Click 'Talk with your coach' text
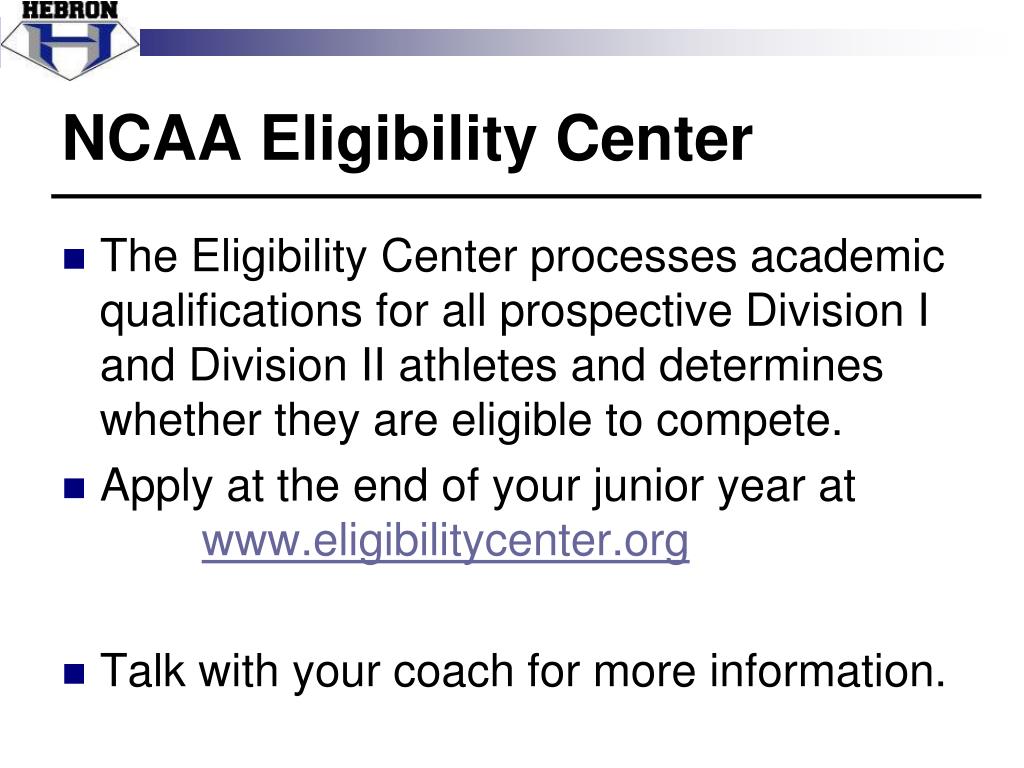 307,672
